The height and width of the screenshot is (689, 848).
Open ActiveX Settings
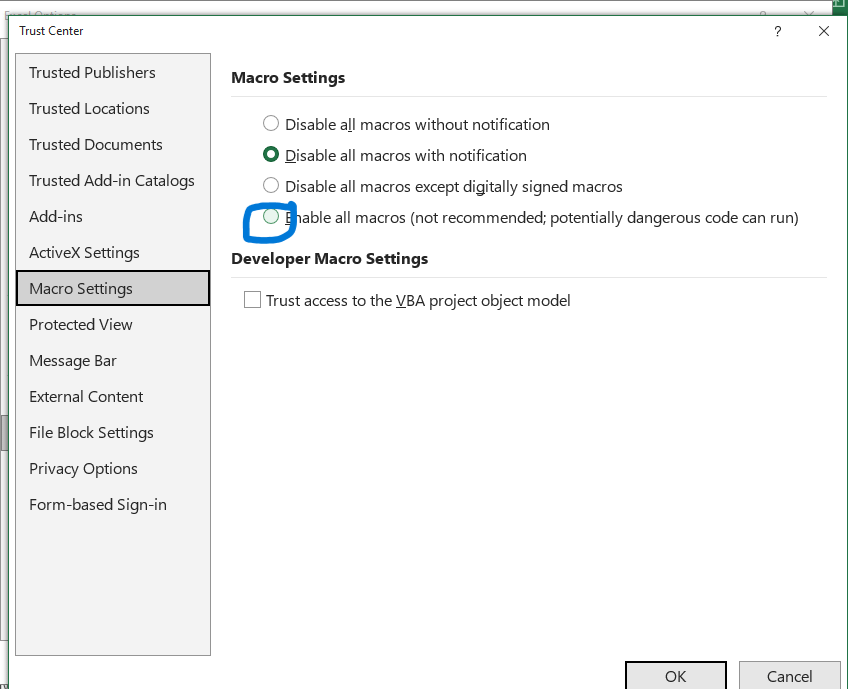[112, 253]
